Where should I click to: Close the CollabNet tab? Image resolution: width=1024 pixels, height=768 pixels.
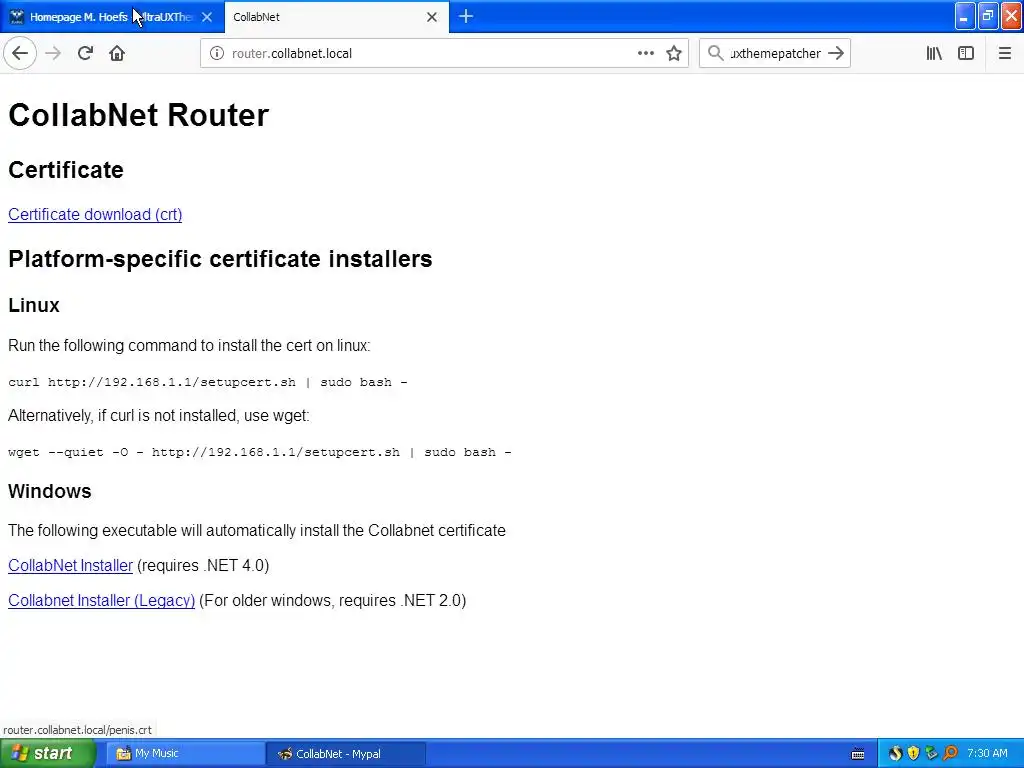432,17
